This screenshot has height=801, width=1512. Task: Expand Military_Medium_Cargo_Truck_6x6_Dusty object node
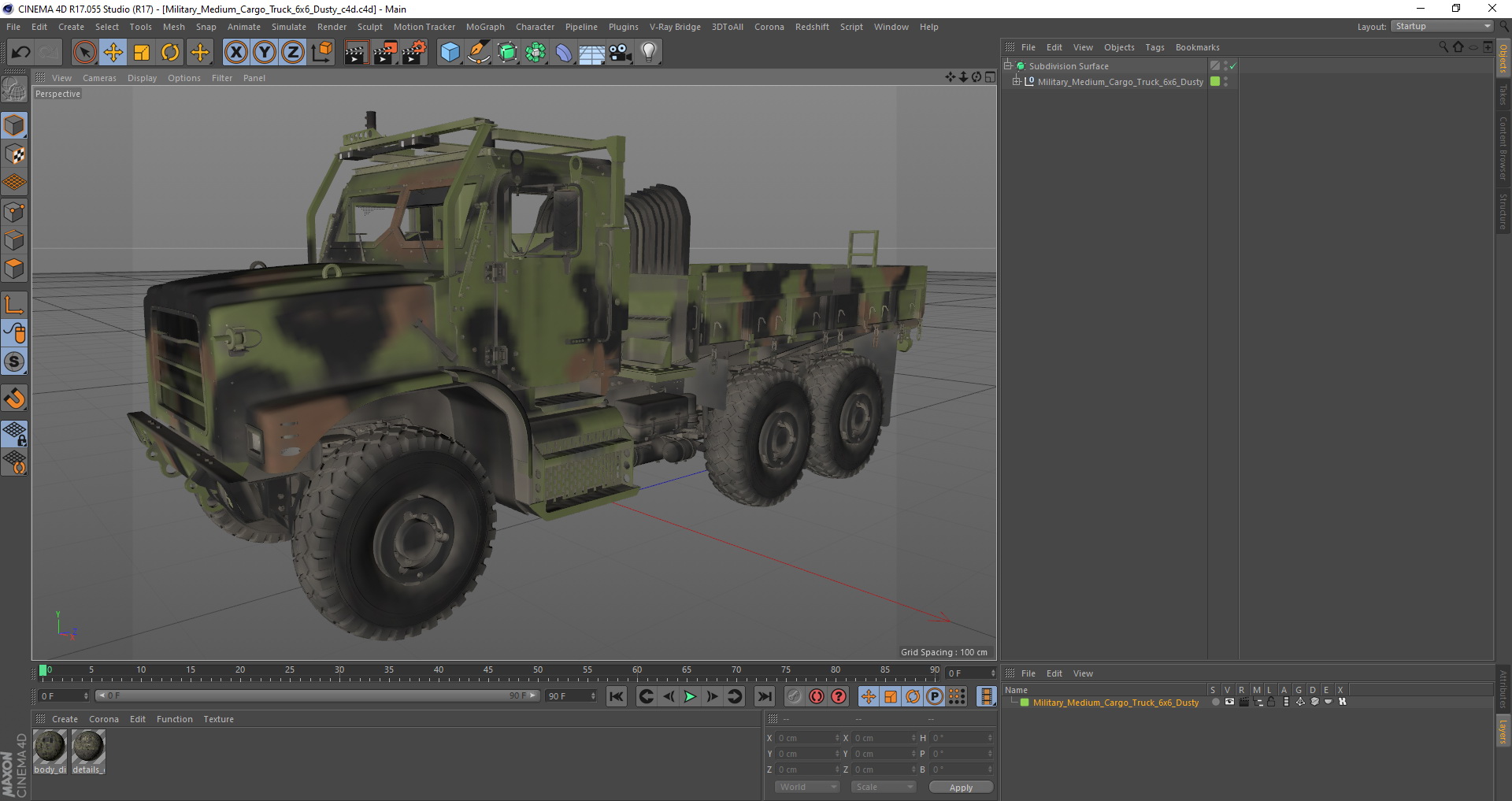pos(1016,81)
